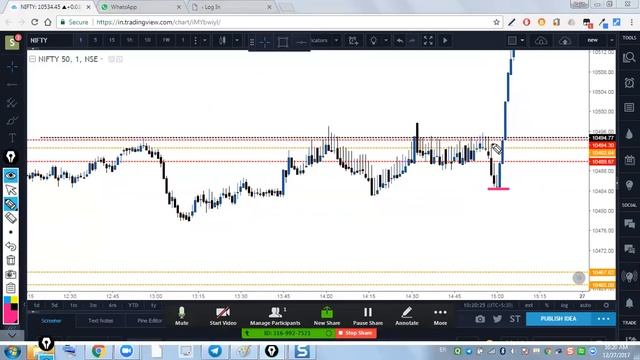This screenshot has height=360, width=640.
Task: Select the 15 minute interval button
Action: point(112,40)
